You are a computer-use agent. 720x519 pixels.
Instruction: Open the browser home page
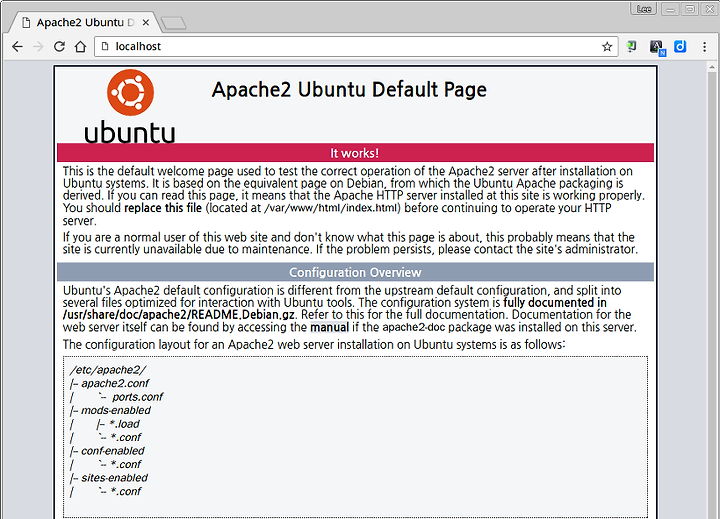[x=80, y=46]
